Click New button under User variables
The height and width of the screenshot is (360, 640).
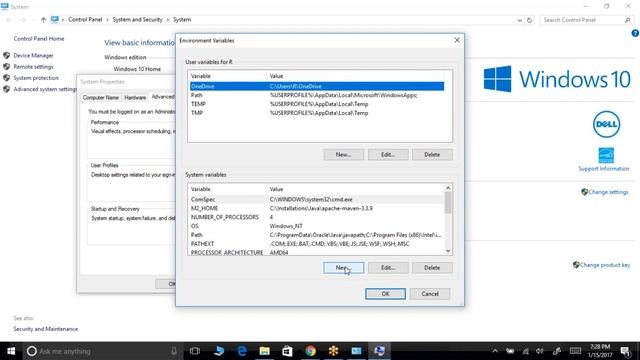click(x=343, y=155)
